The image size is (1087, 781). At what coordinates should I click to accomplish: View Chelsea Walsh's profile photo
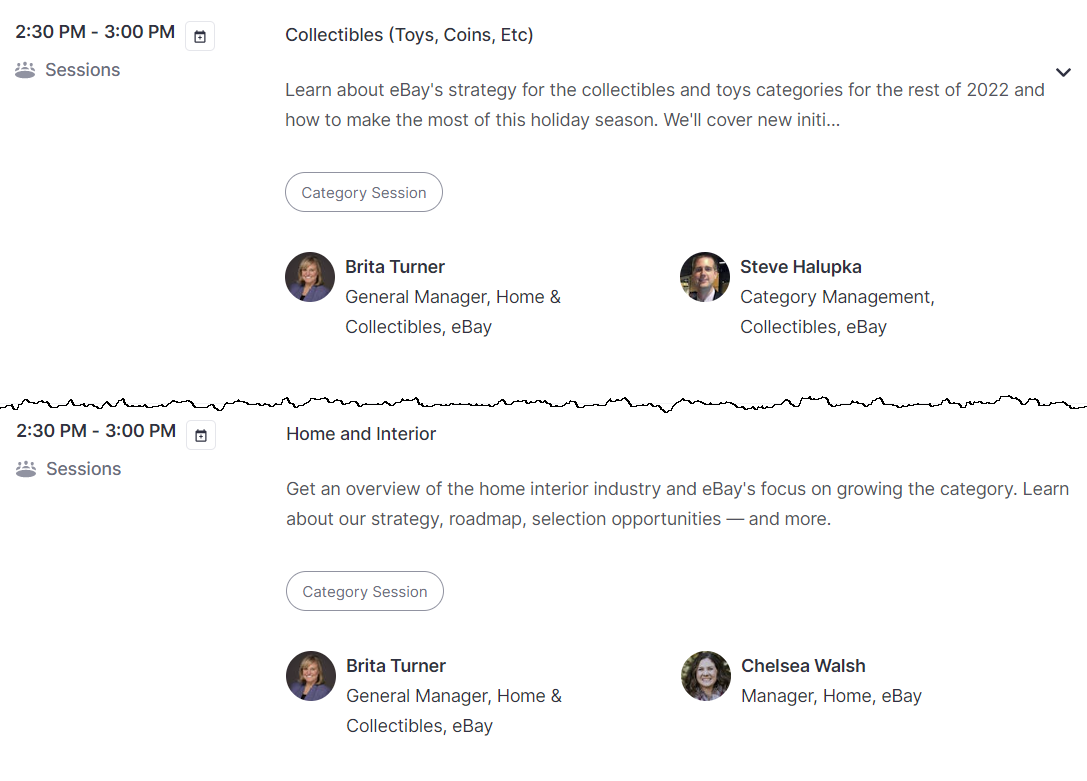coord(706,676)
